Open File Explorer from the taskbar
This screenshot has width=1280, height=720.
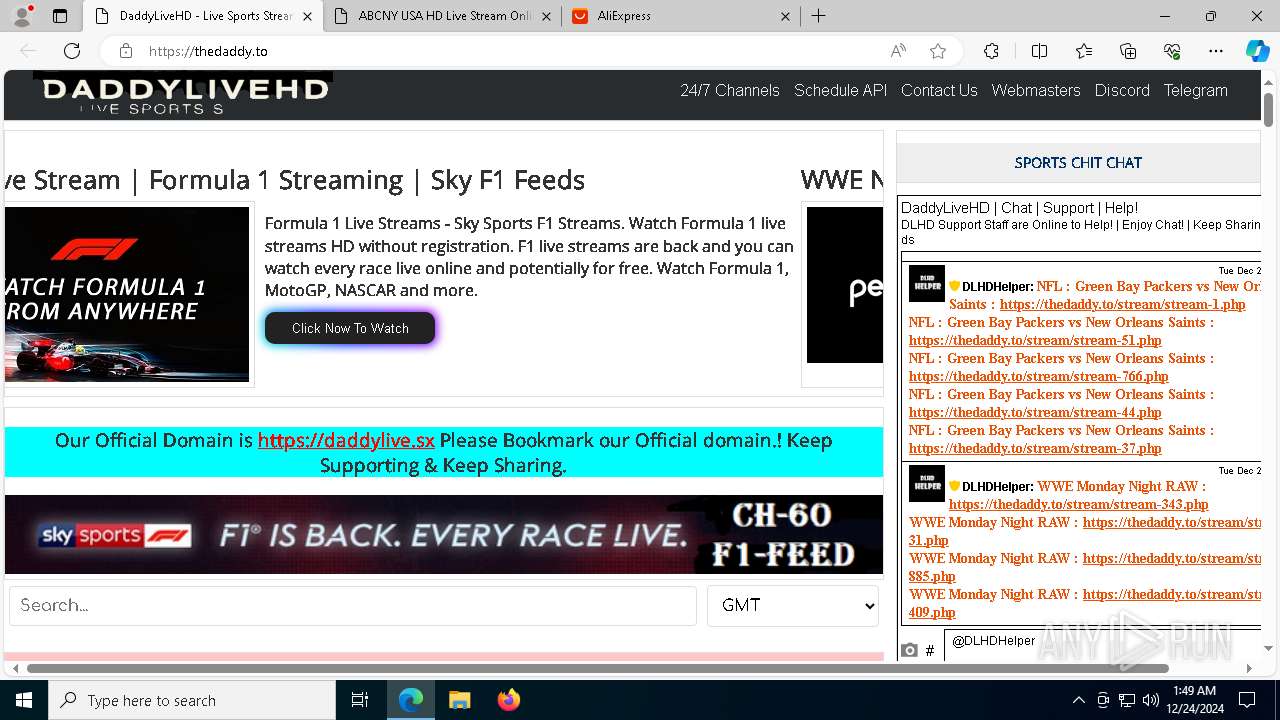459,700
